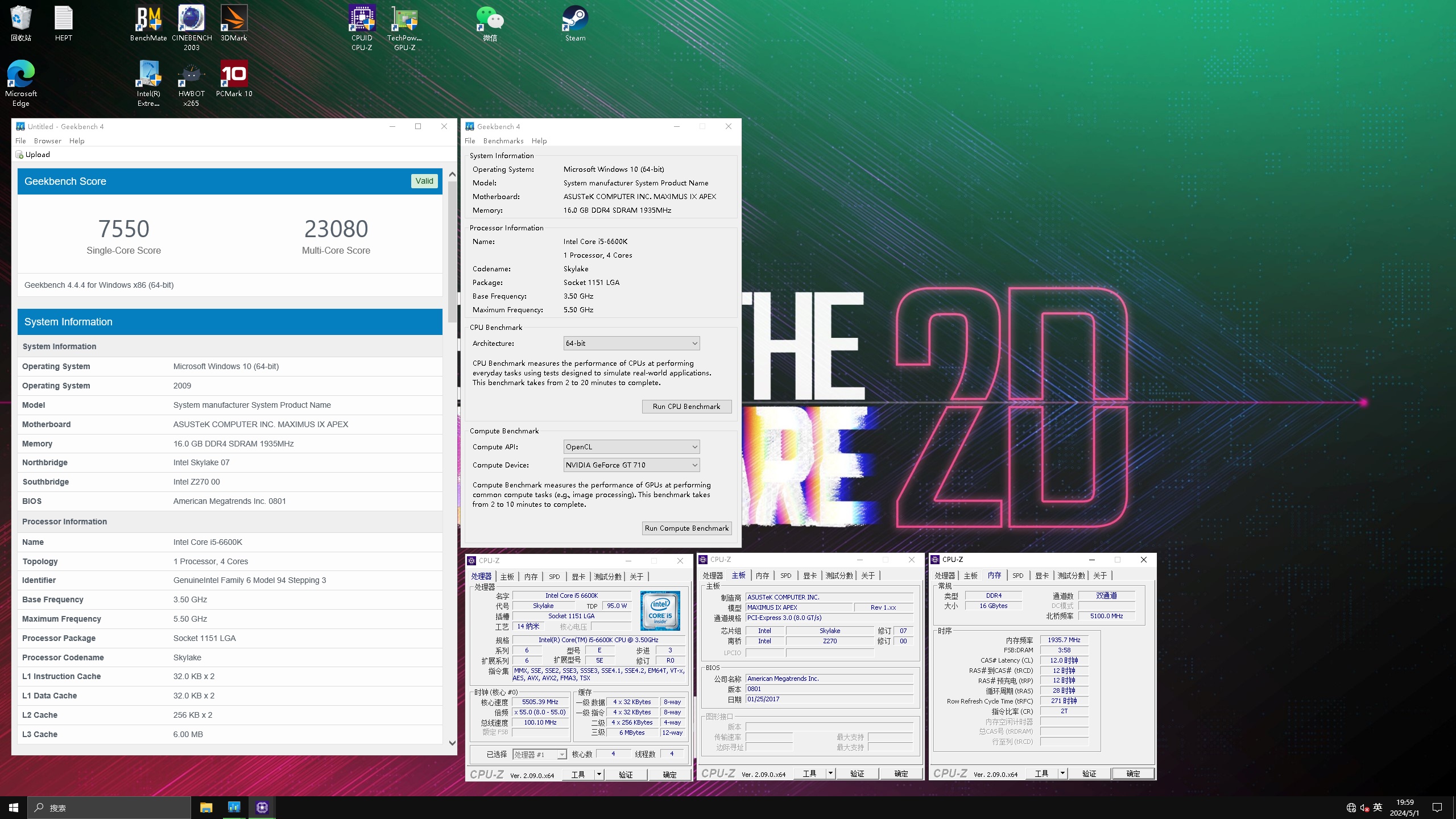The height and width of the screenshot is (819, 1456).
Task: Click the muted volume tray icon
Action: (x=1364, y=808)
